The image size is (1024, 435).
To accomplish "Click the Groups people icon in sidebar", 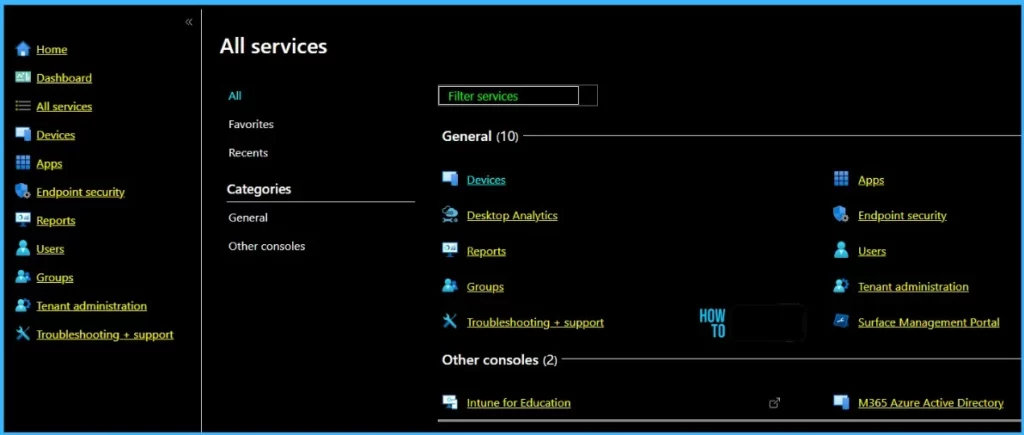I will [23, 277].
